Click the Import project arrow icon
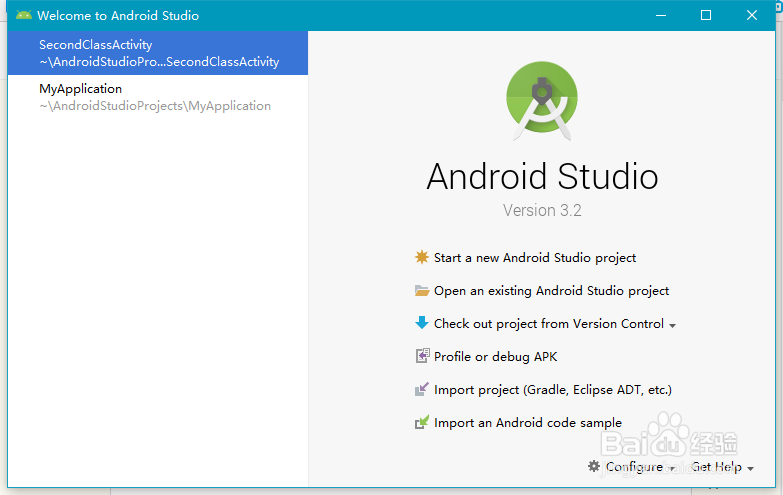 422,389
